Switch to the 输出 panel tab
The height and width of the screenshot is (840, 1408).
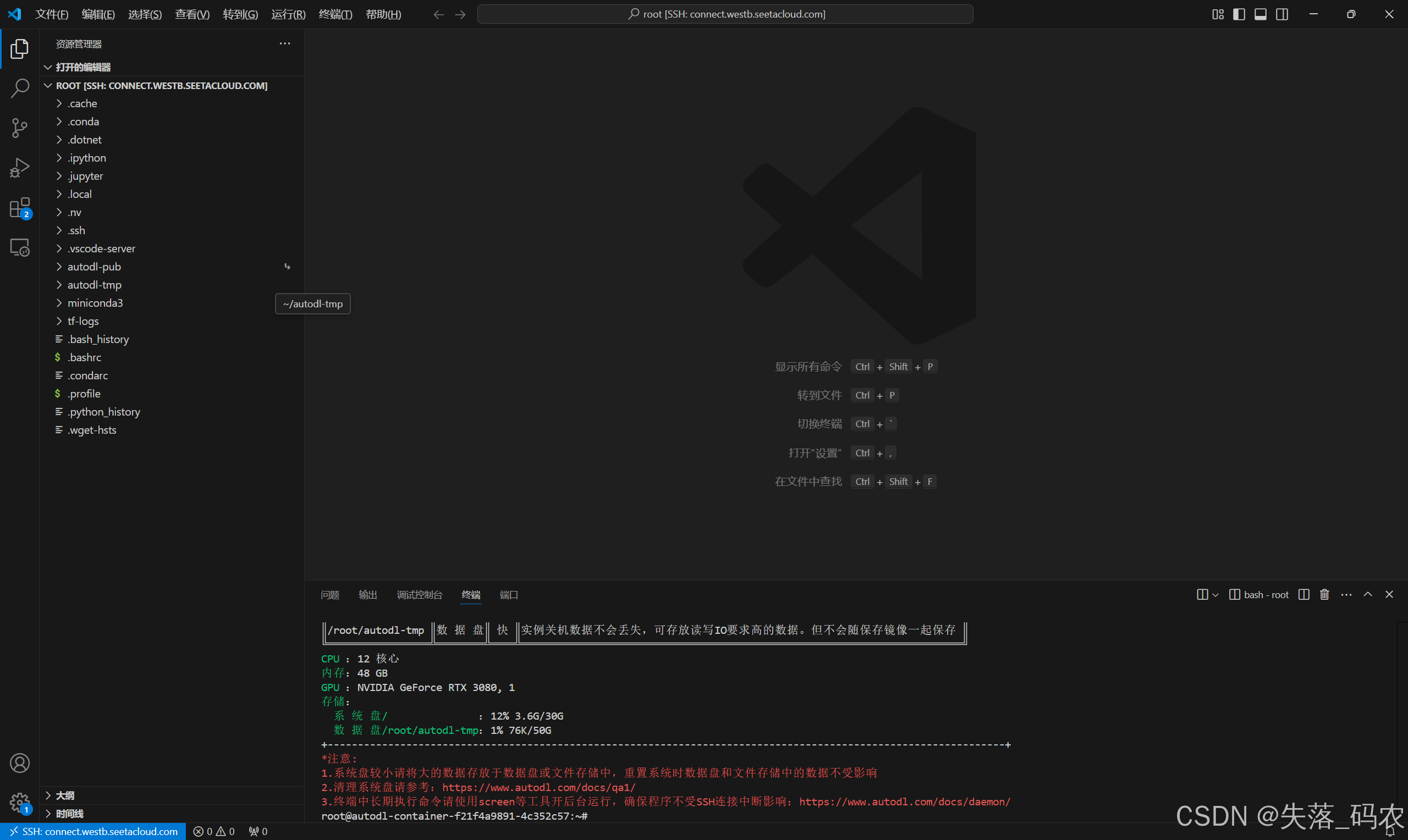pyautogui.click(x=367, y=595)
